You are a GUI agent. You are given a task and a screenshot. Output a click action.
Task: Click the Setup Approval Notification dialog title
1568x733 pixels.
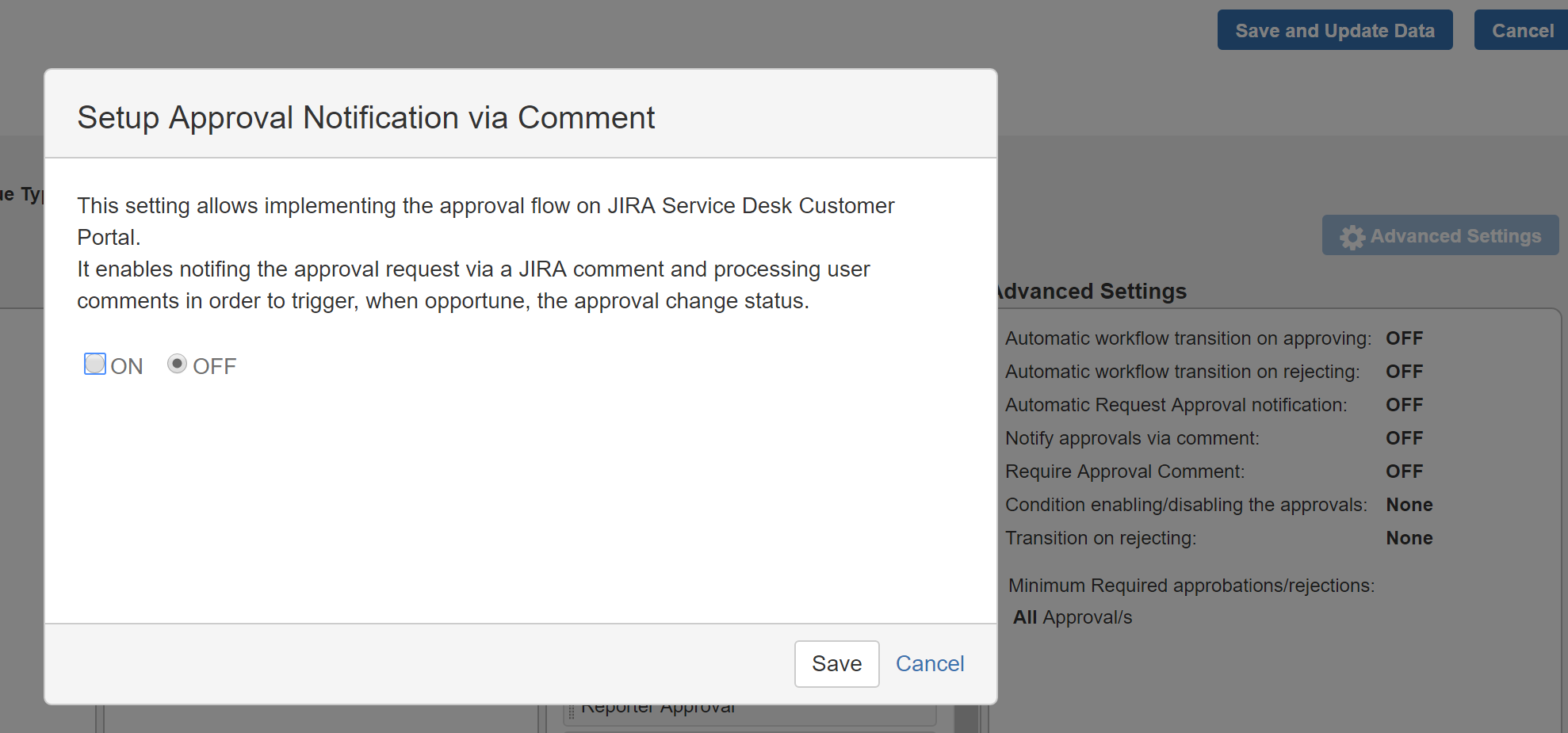[x=365, y=117]
